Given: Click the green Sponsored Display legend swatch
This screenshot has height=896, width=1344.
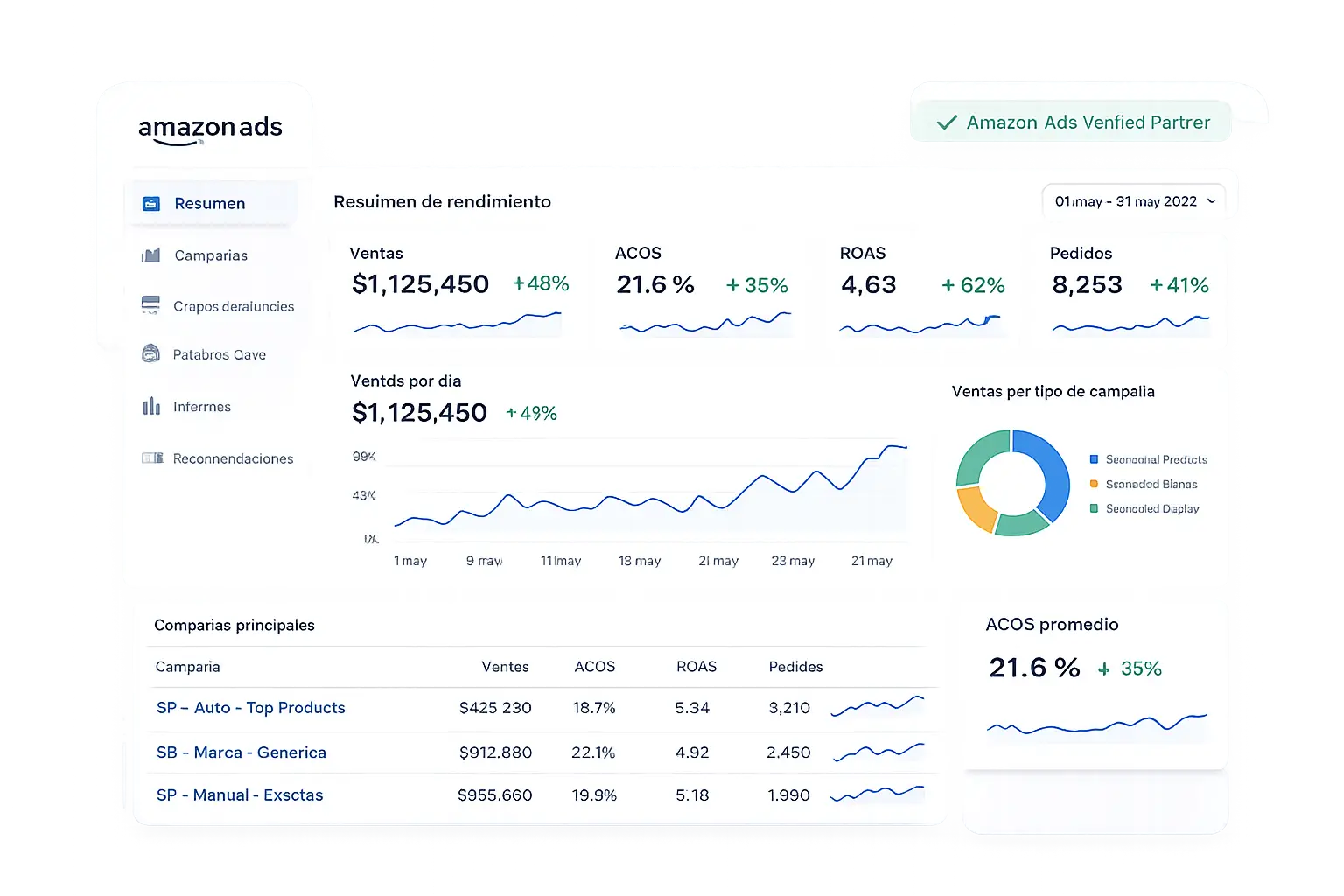Looking at the screenshot, I should [1094, 508].
